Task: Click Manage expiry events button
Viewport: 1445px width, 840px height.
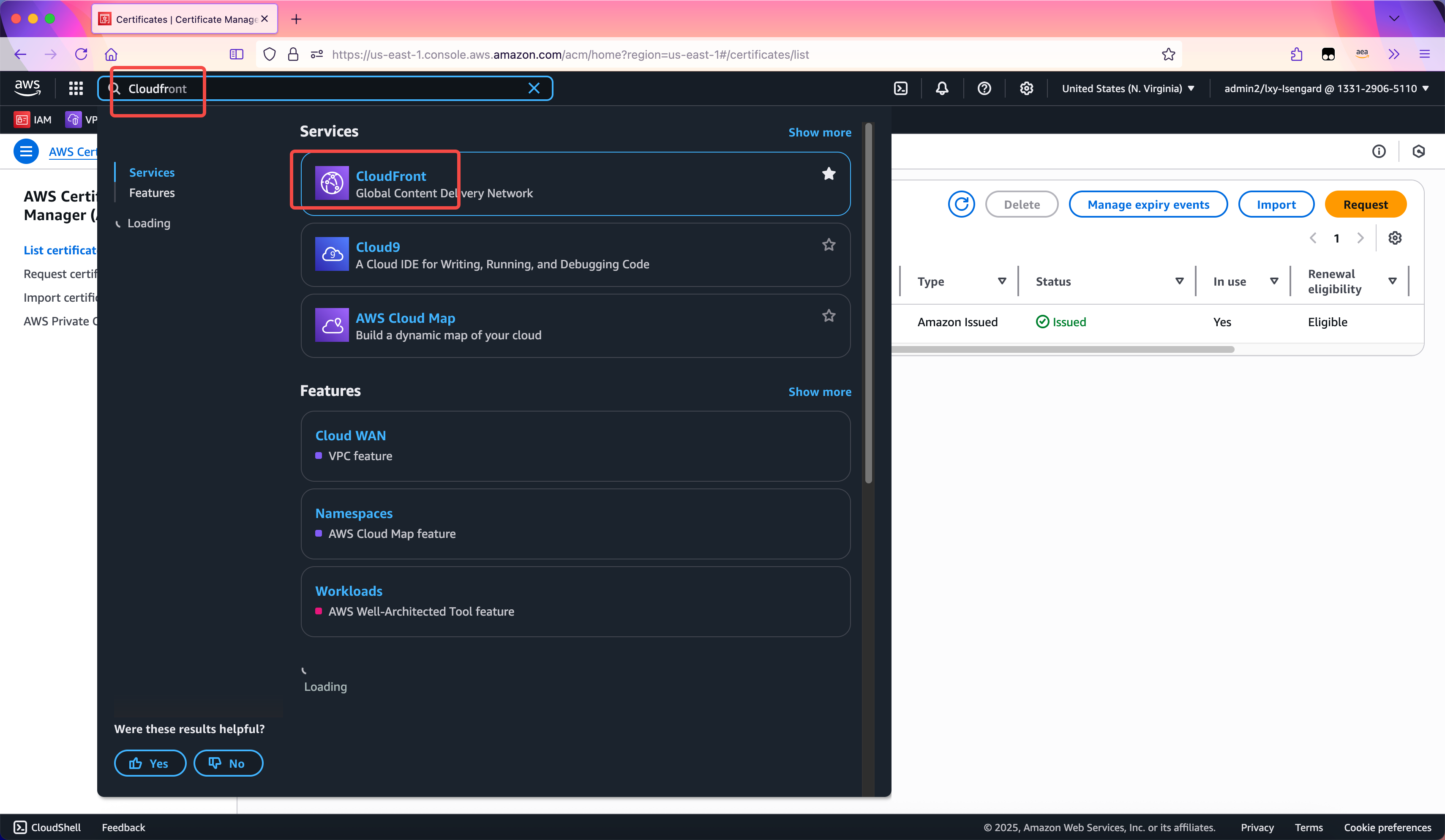Action: point(1148,205)
